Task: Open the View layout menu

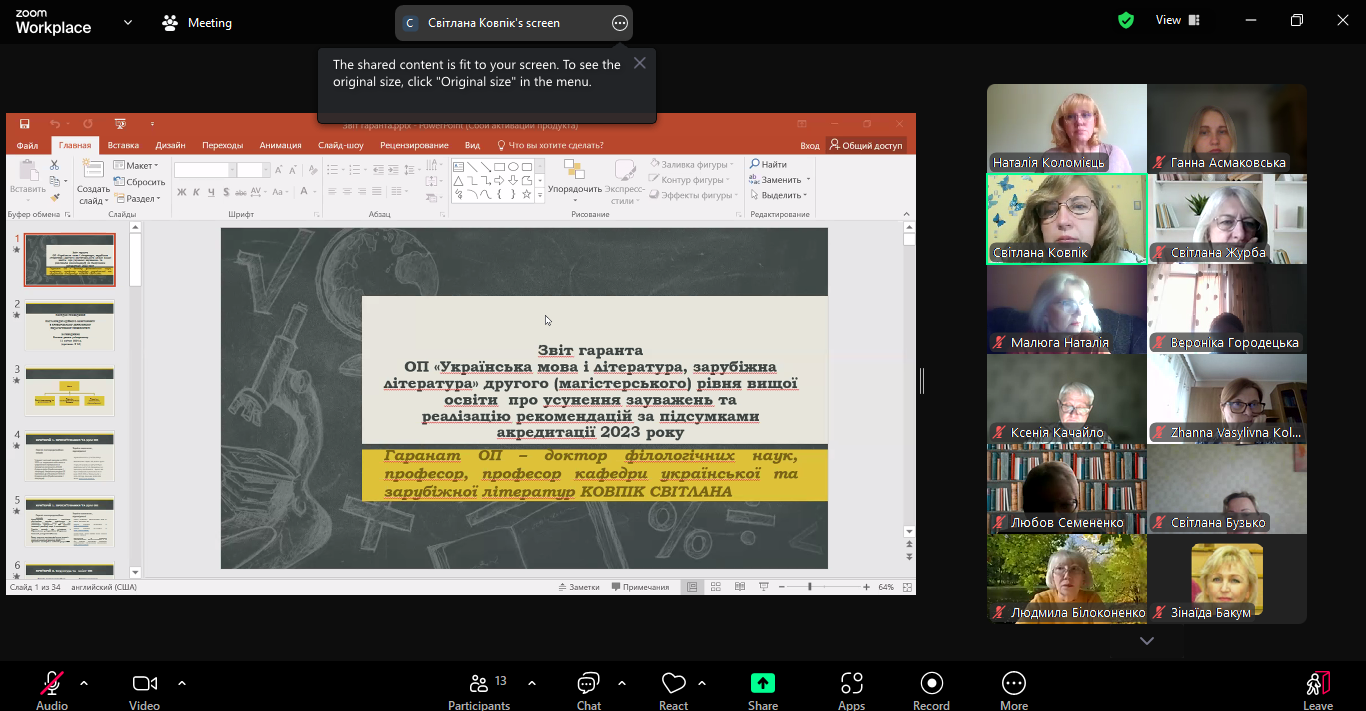Action: click(x=1177, y=20)
